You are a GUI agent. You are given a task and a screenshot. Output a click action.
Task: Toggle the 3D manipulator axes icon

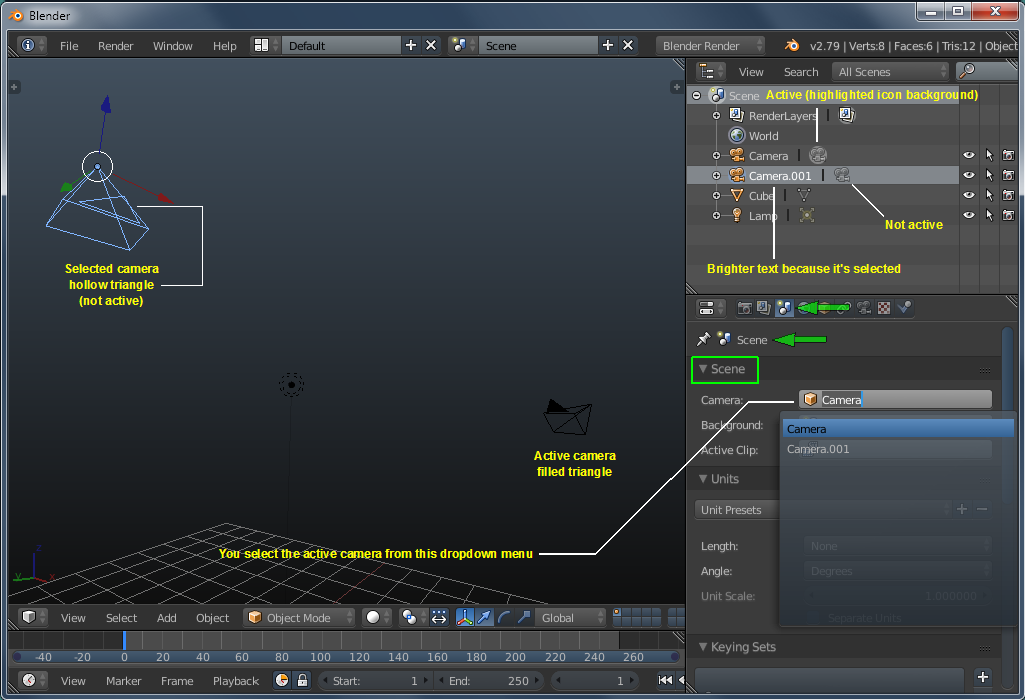465,617
